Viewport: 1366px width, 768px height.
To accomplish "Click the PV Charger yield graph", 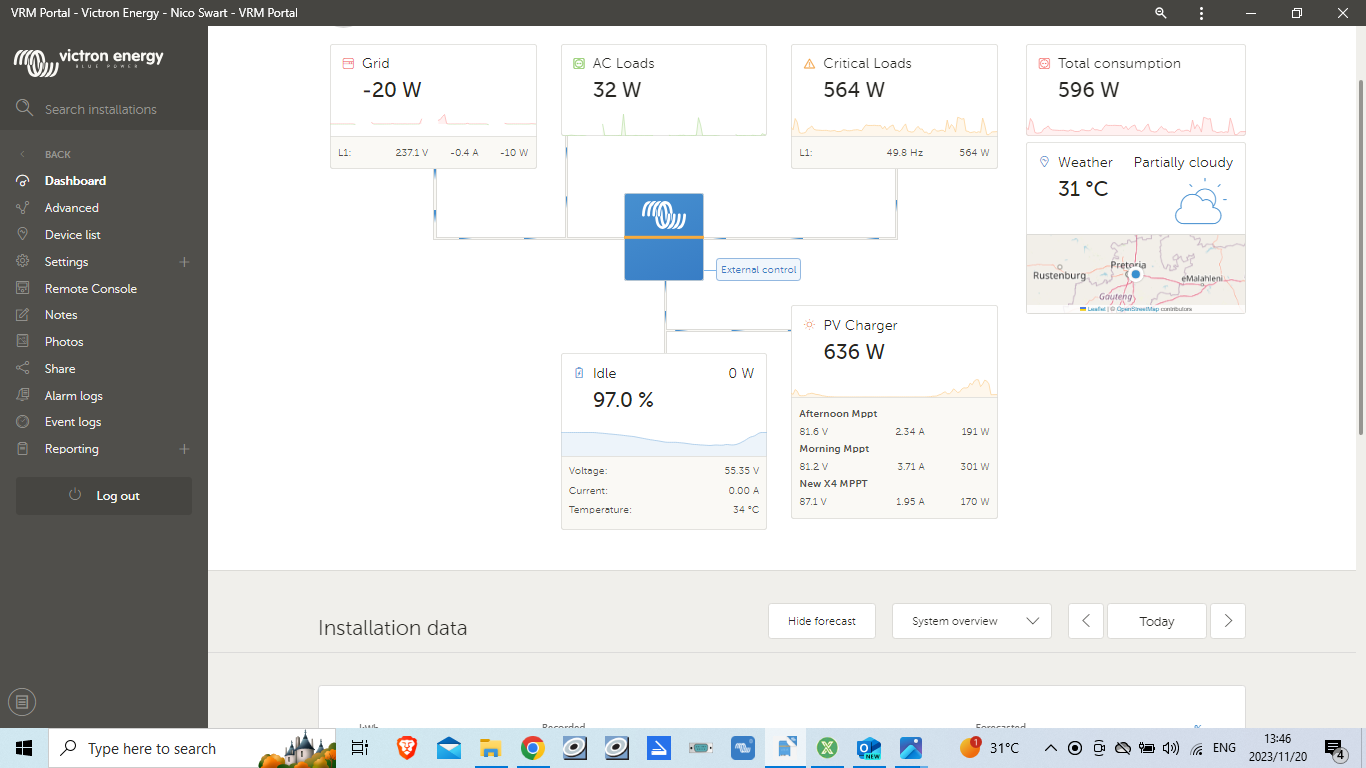I will [894, 387].
